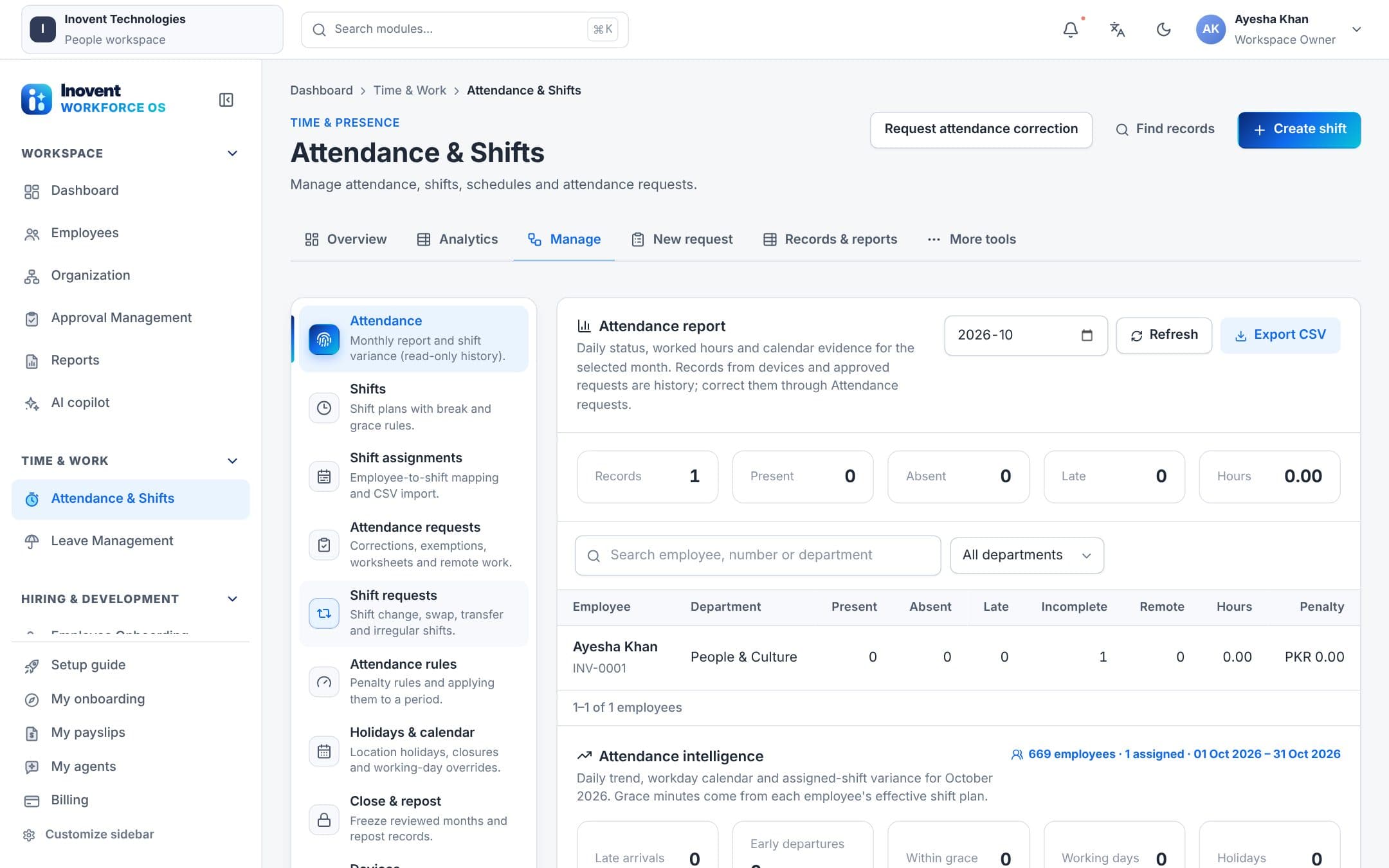Open the notifications bell

tap(1070, 30)
